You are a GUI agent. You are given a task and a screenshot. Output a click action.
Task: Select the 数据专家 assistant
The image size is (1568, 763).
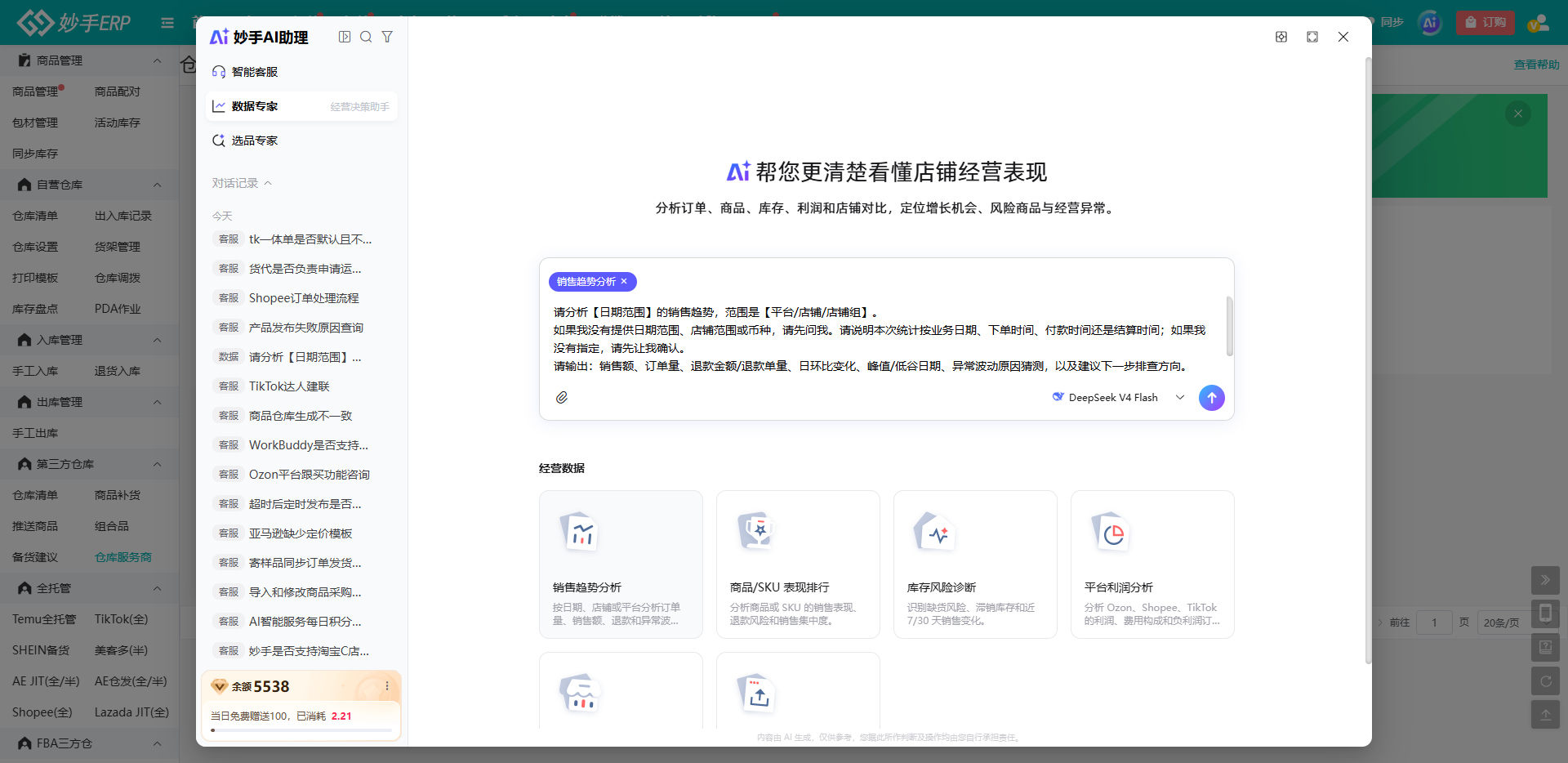[x=301, y=106]
